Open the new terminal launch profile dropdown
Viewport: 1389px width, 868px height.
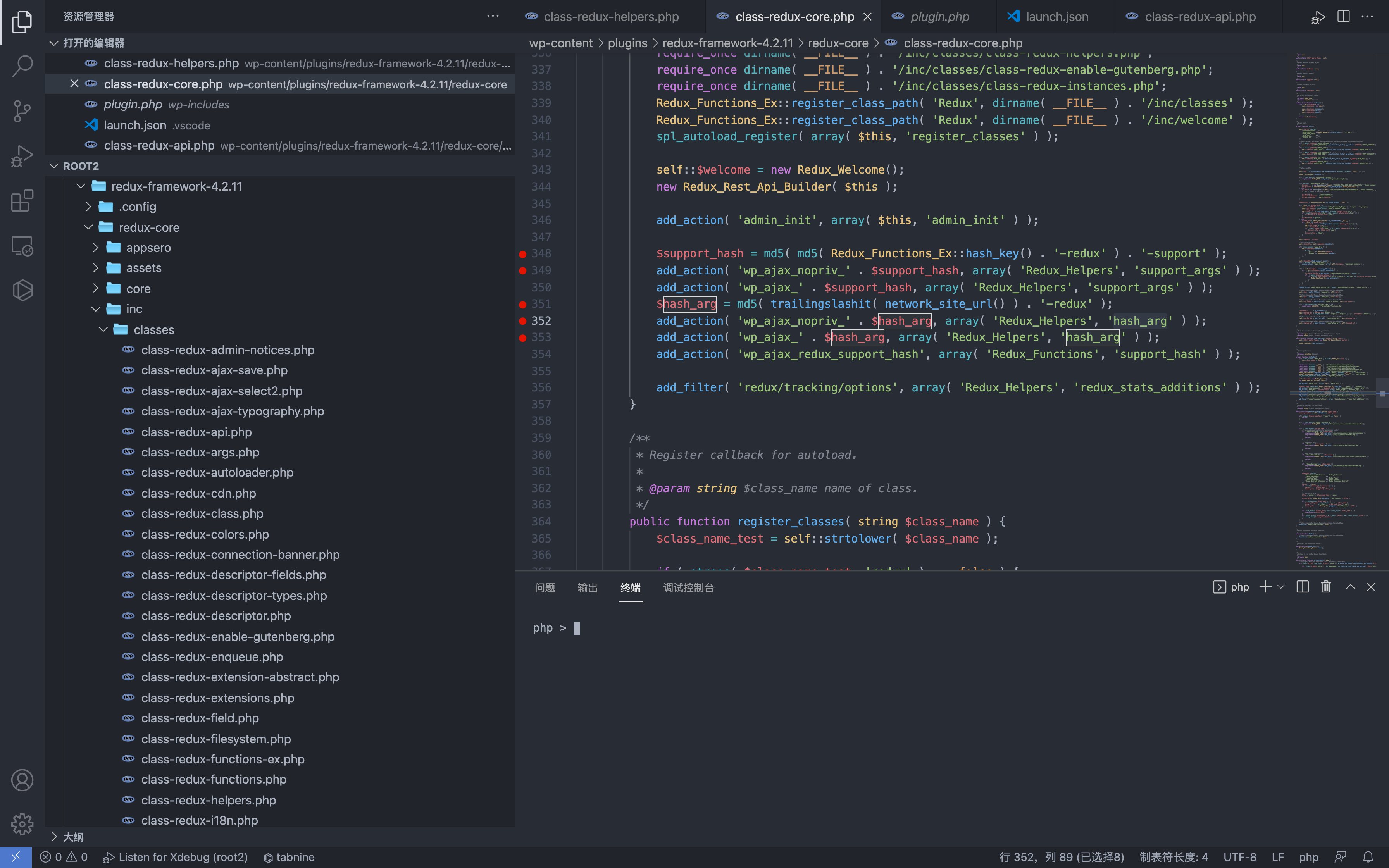point(1280,587)
